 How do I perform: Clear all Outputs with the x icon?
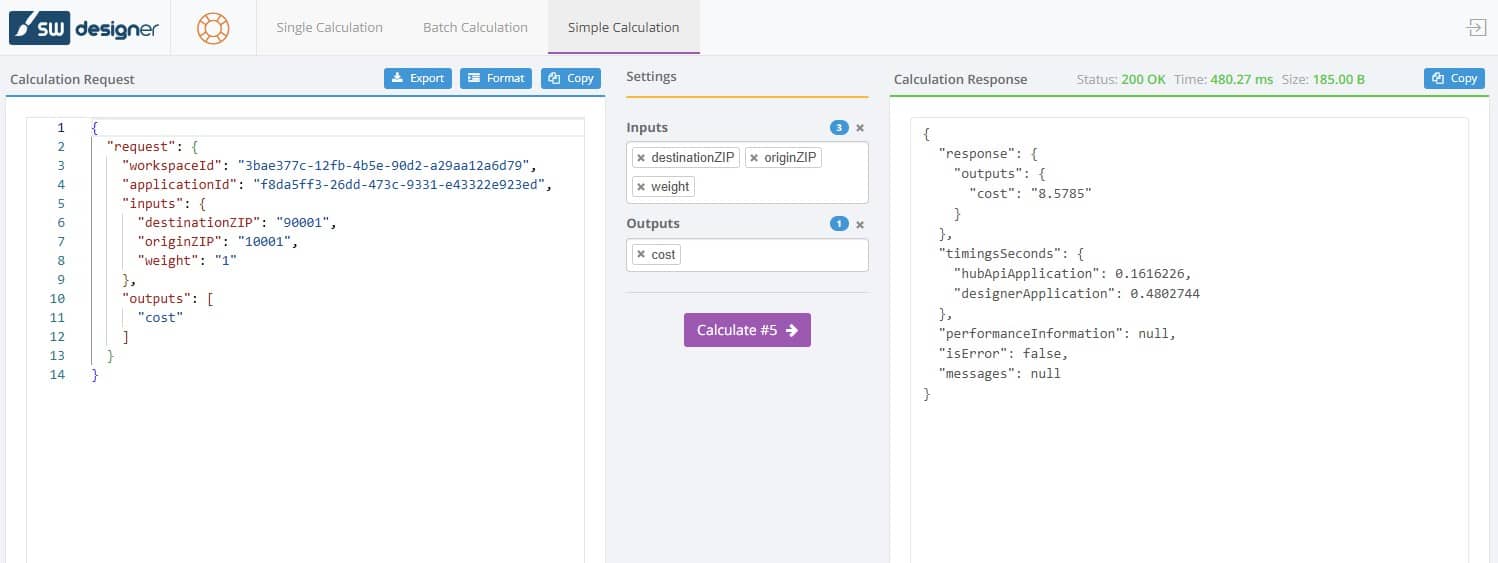click(860, 224)
